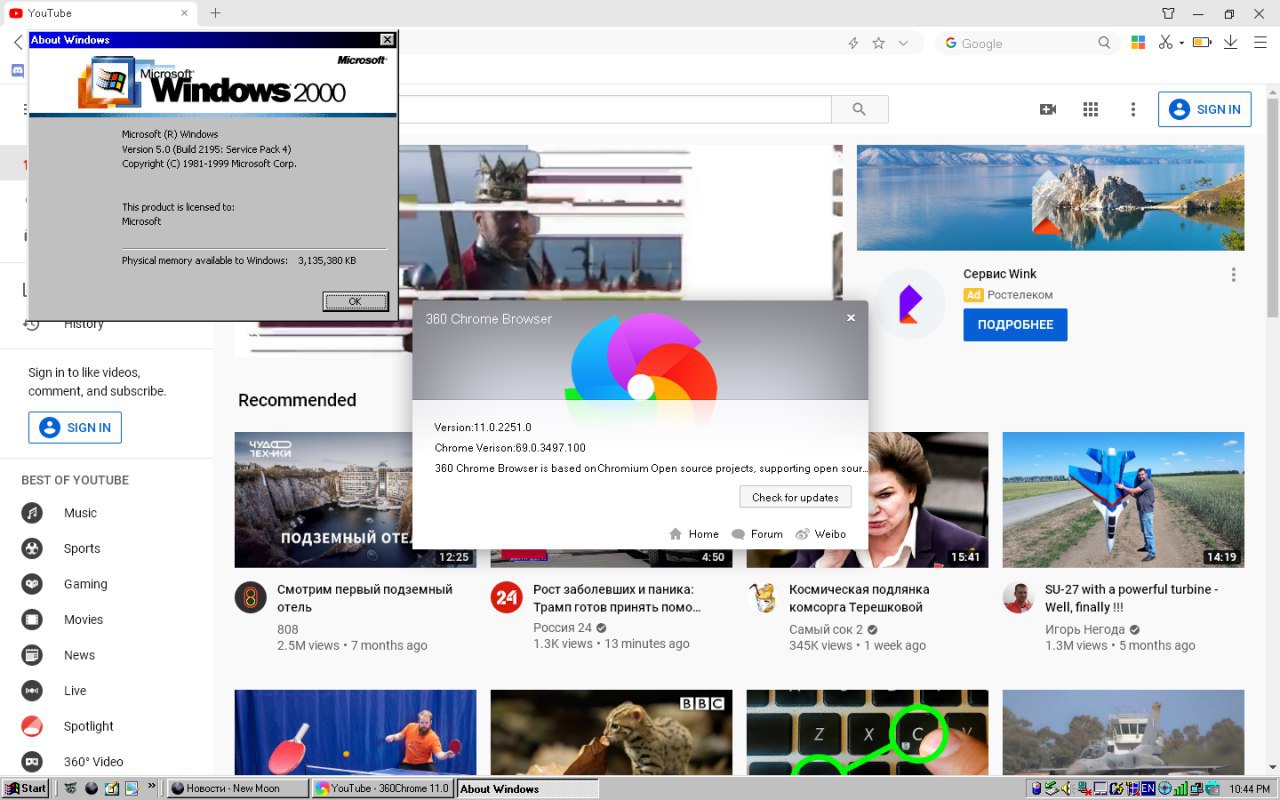
Task: Open the Music category in sidebar
Action: coord(80,513)
